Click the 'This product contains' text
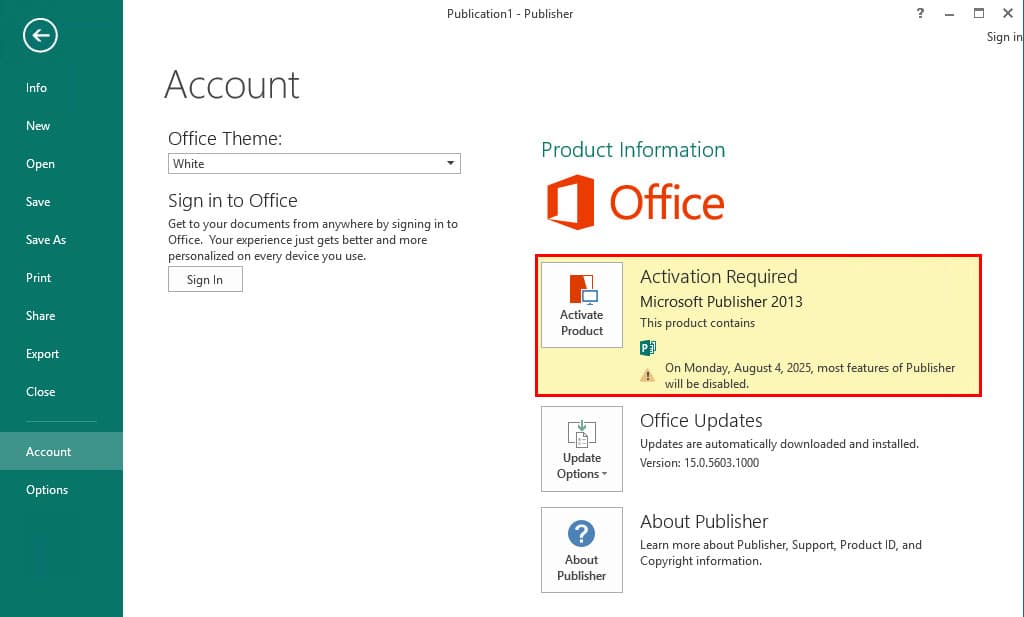1024x617 pixels. pyautogui.click(x=697, y=323)
